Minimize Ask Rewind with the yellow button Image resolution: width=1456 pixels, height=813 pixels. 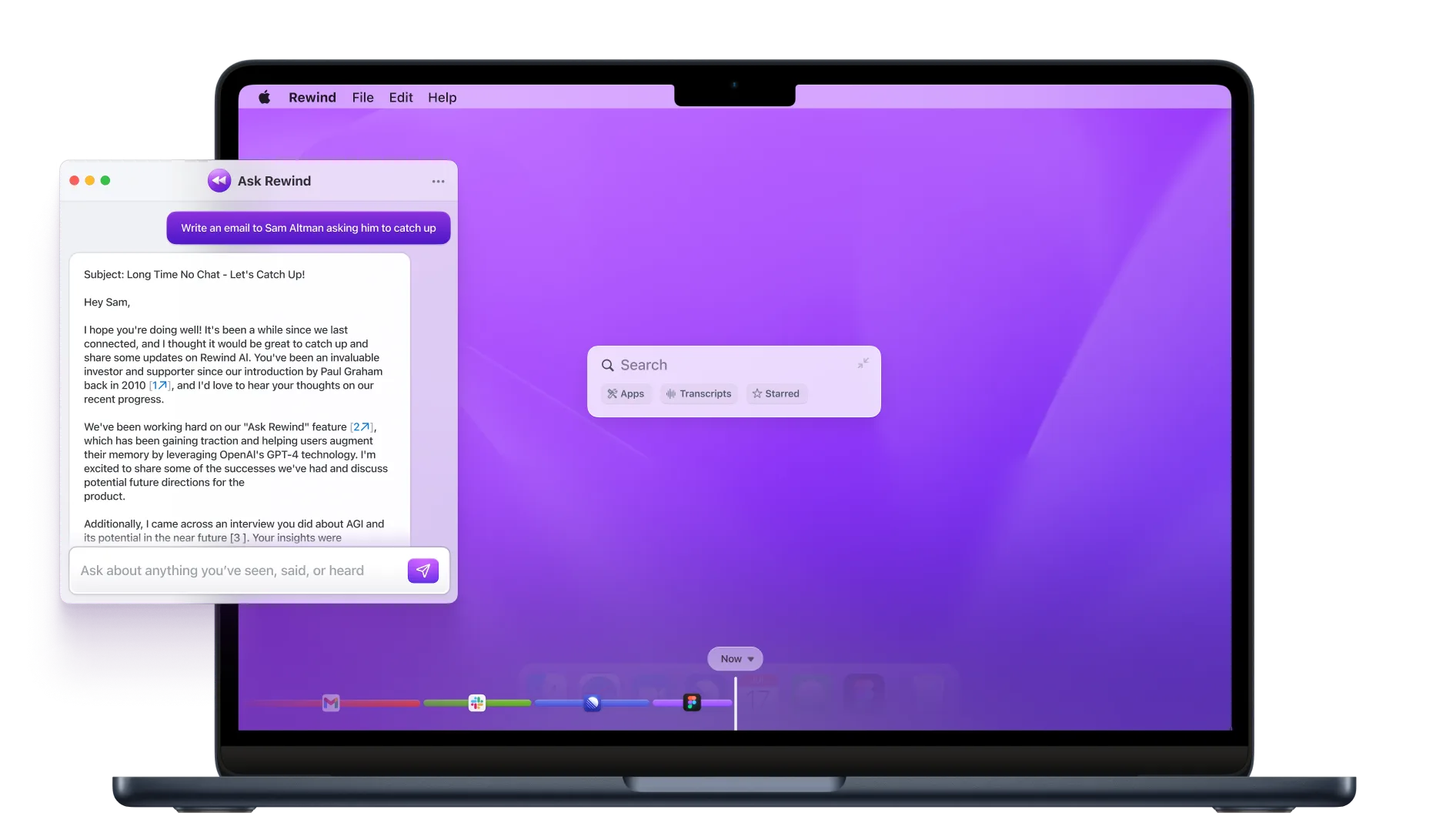[90, 181]
